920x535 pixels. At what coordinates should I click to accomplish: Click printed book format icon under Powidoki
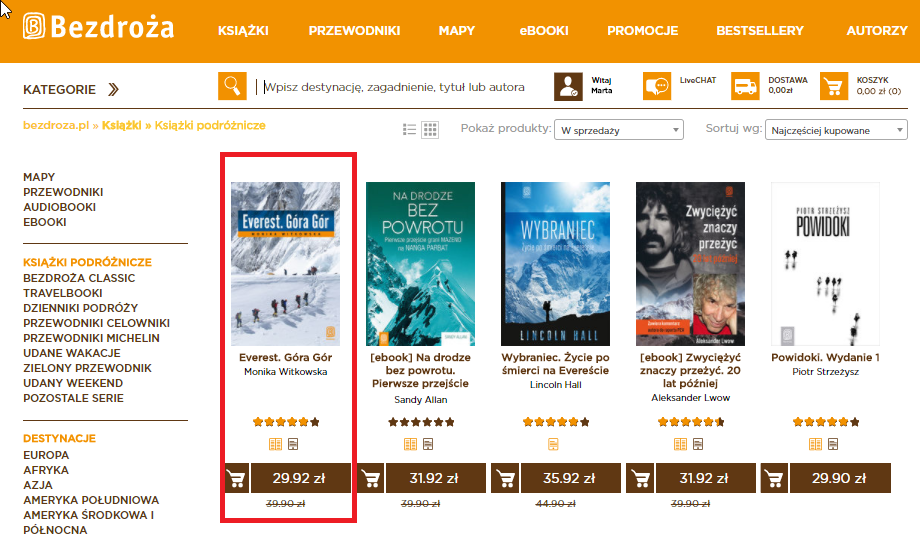click(815, 444)
